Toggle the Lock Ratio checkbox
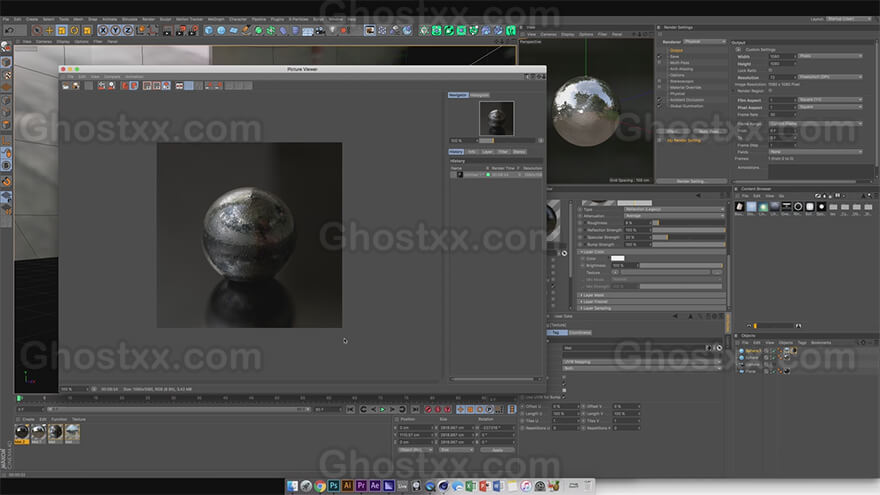The width and height of the screenshot is (880, 495). pyautogui.click(x=771, y=70)
